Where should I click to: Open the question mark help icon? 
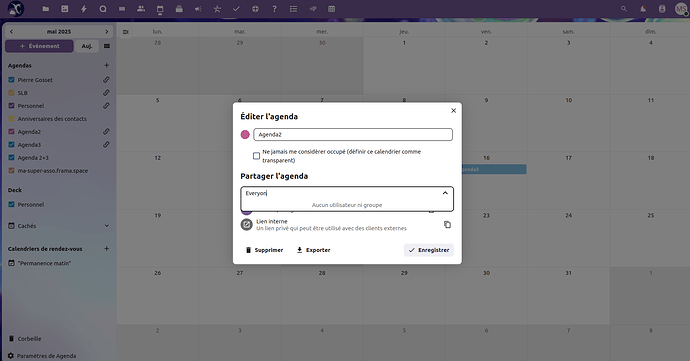(275, 9)
